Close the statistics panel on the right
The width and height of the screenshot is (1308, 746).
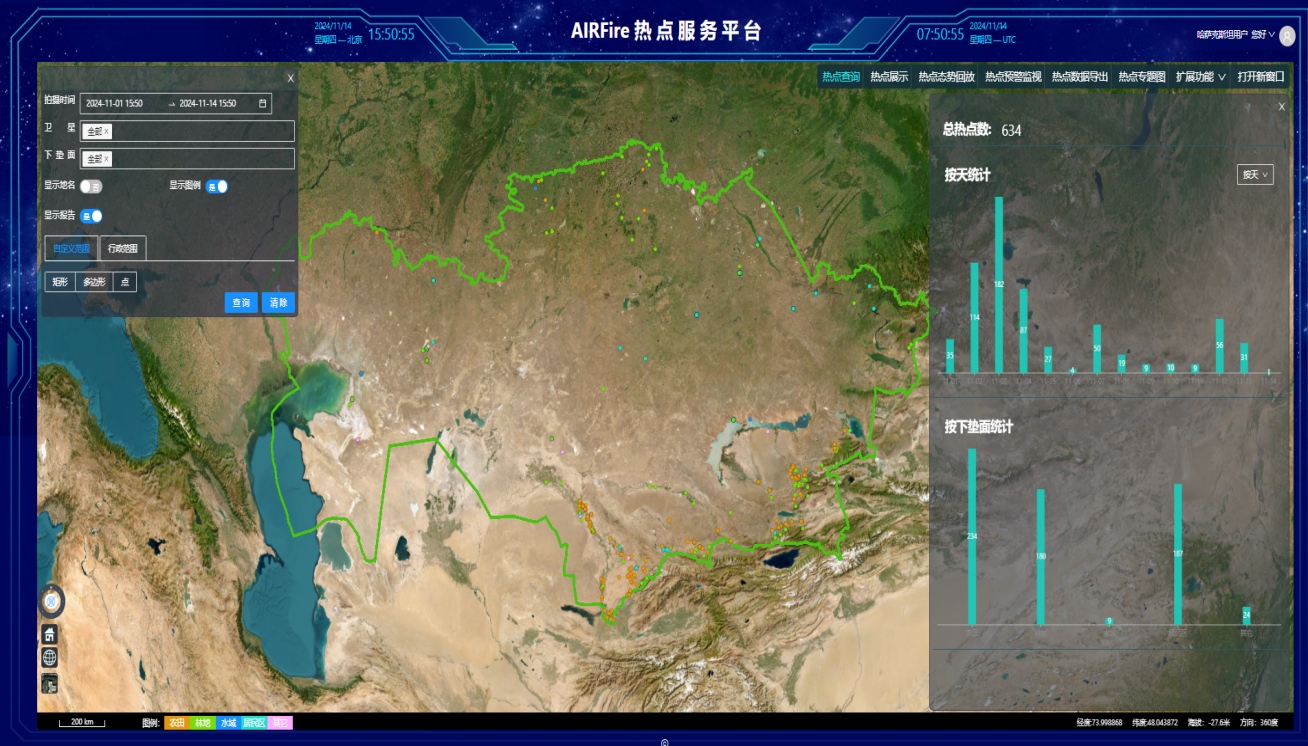1281,107
